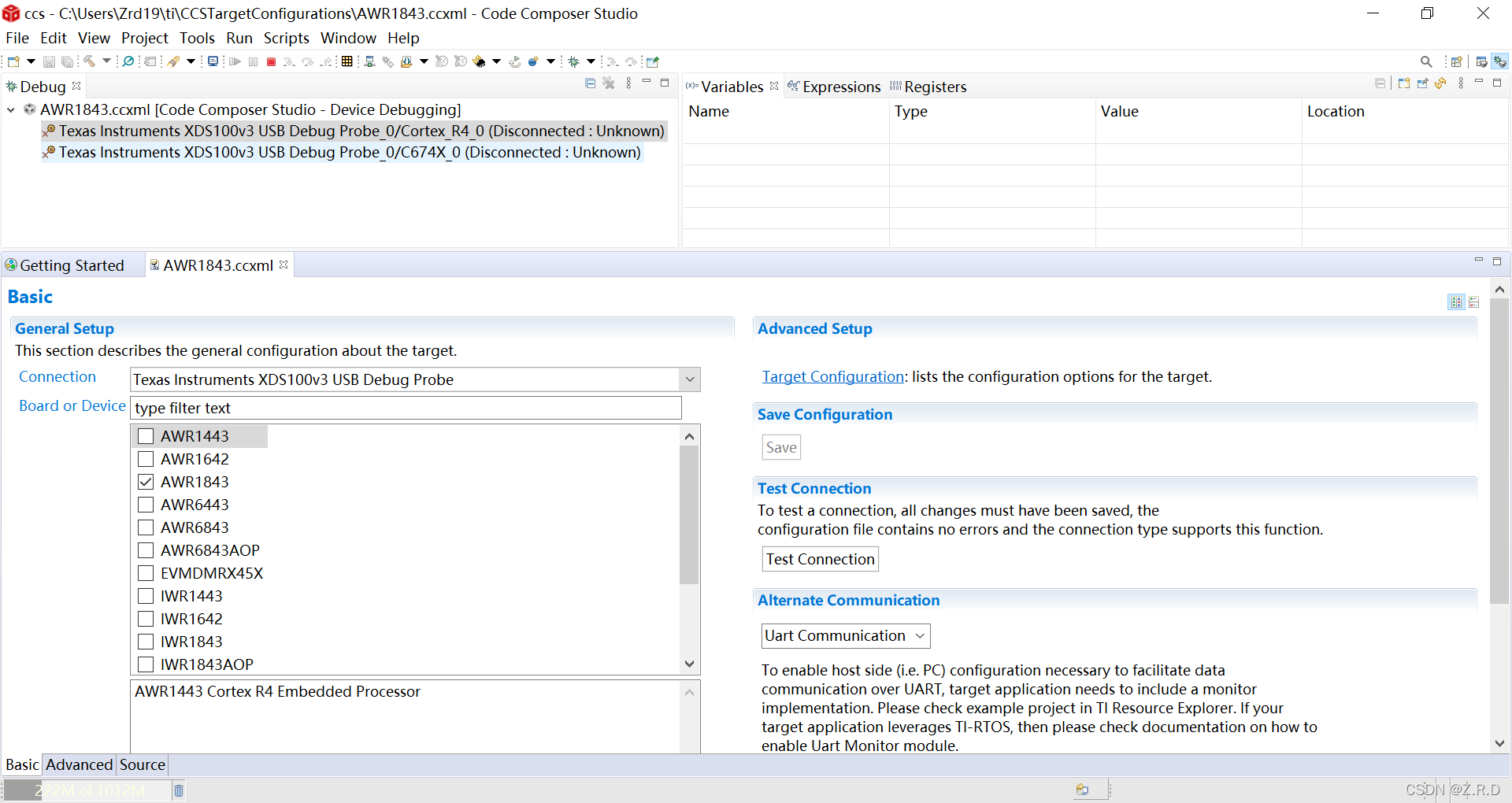The image size is (1512, 803).
Task: Click the Pin to Debug Context icon
Action: click(x=1422, y=83)
